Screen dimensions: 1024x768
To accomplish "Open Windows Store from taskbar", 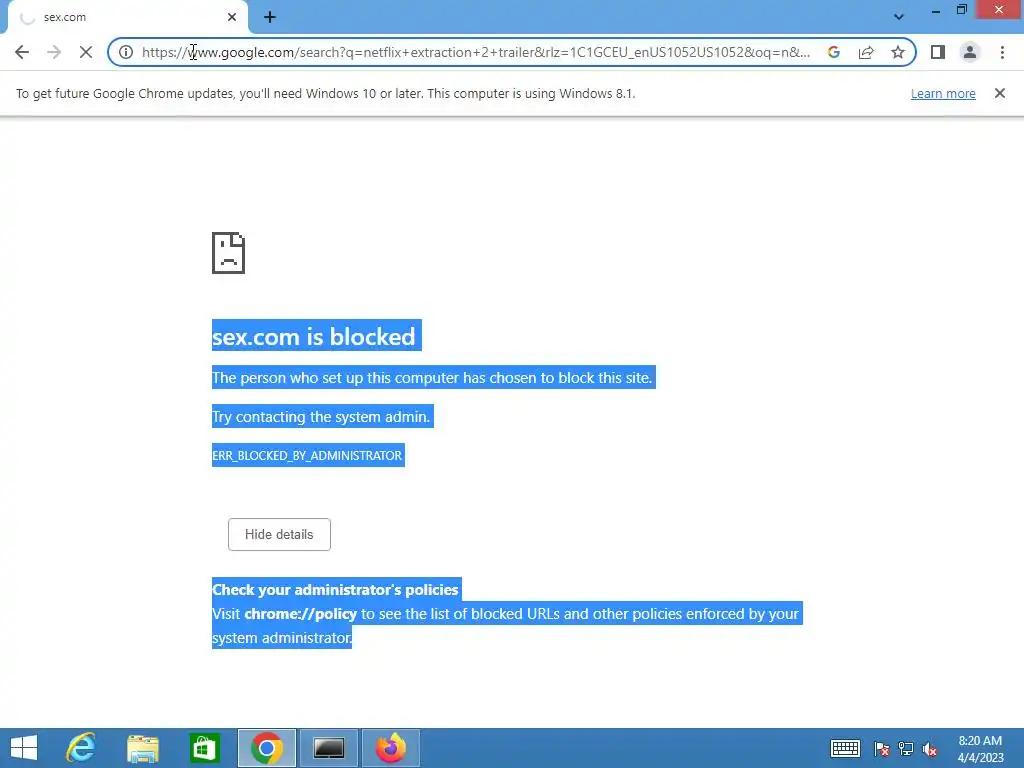I will point(204,748).
